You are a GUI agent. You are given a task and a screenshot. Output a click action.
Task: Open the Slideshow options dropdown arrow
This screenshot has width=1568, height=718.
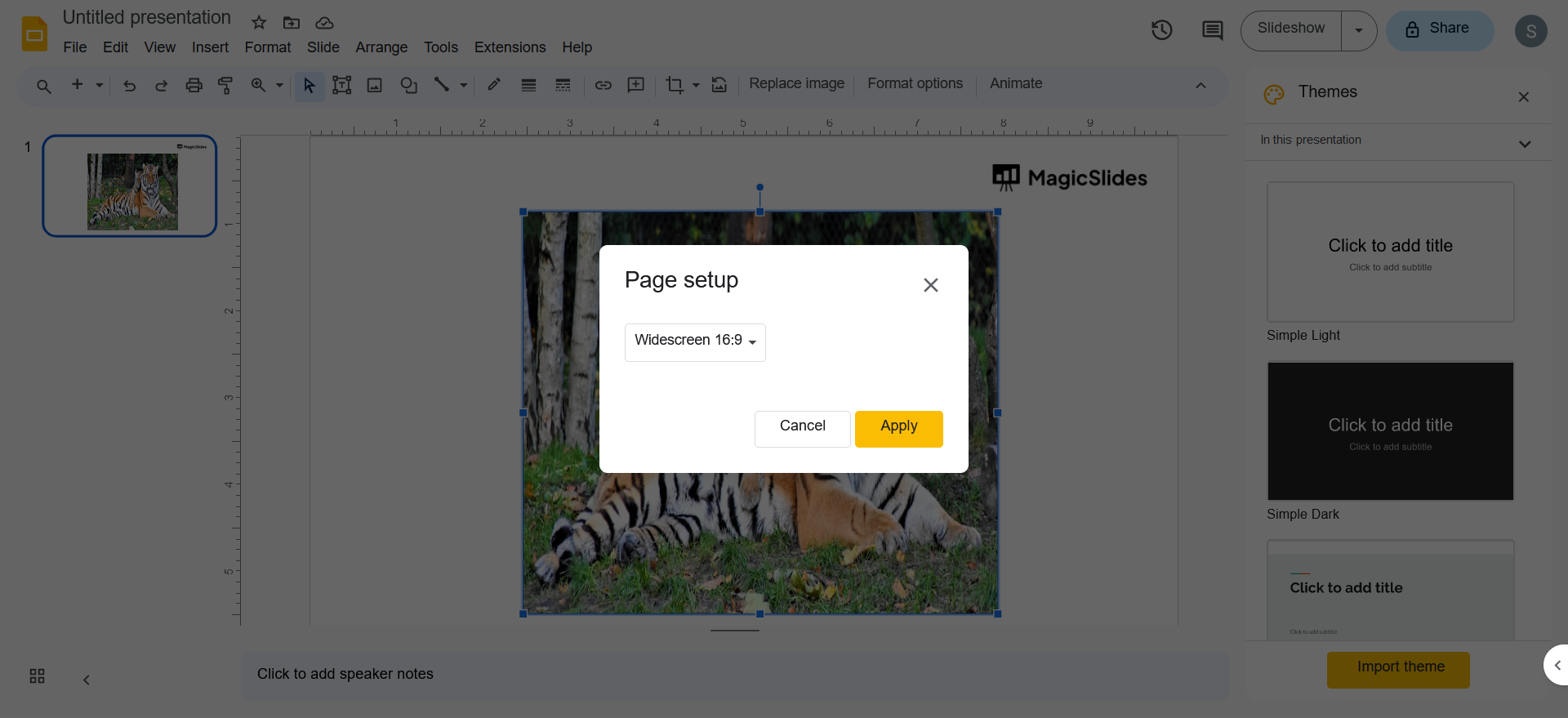[1359, 31]
